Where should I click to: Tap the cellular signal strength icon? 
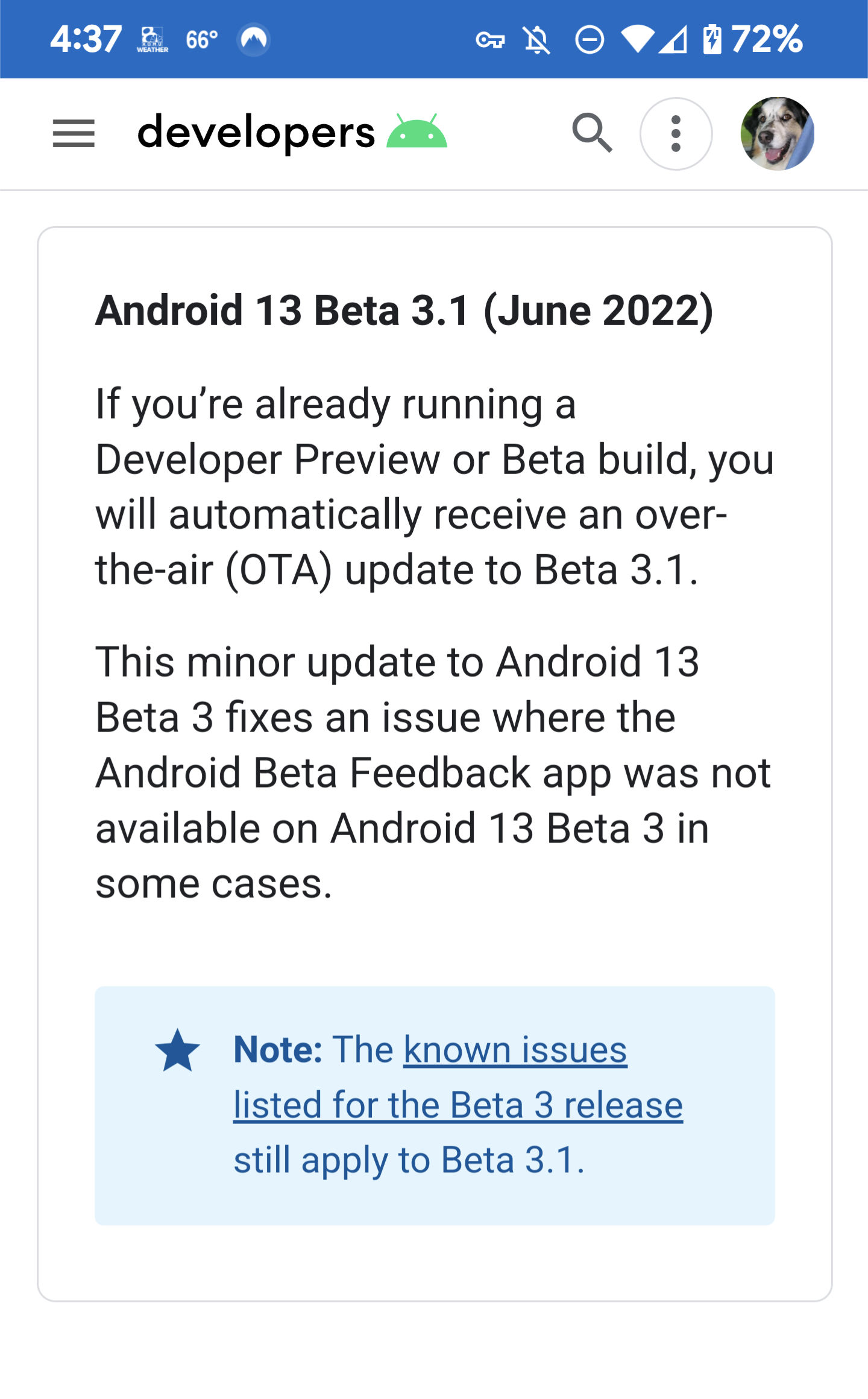tap(673, 40)
